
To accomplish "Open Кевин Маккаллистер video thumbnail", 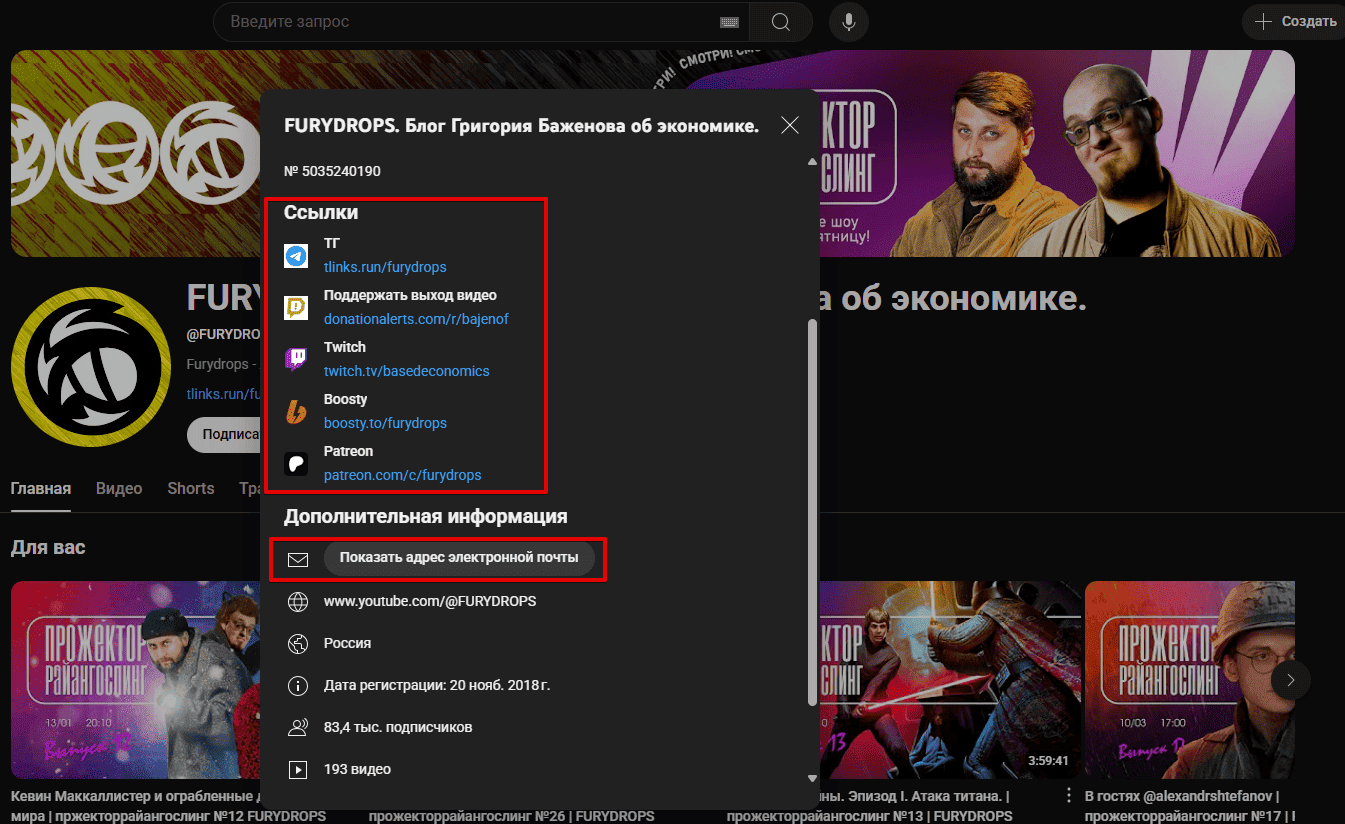I will click(135, 680).
